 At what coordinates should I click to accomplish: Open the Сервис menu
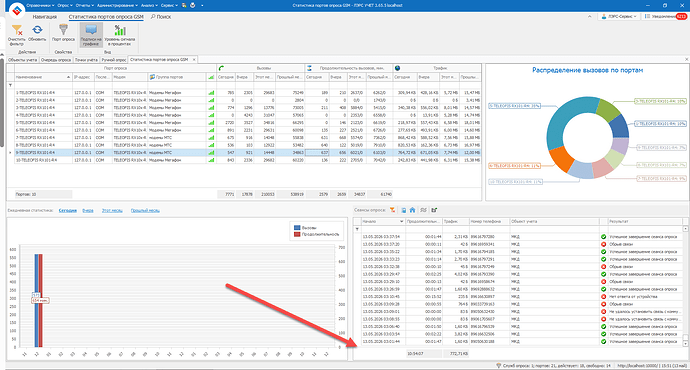(169, 5)
